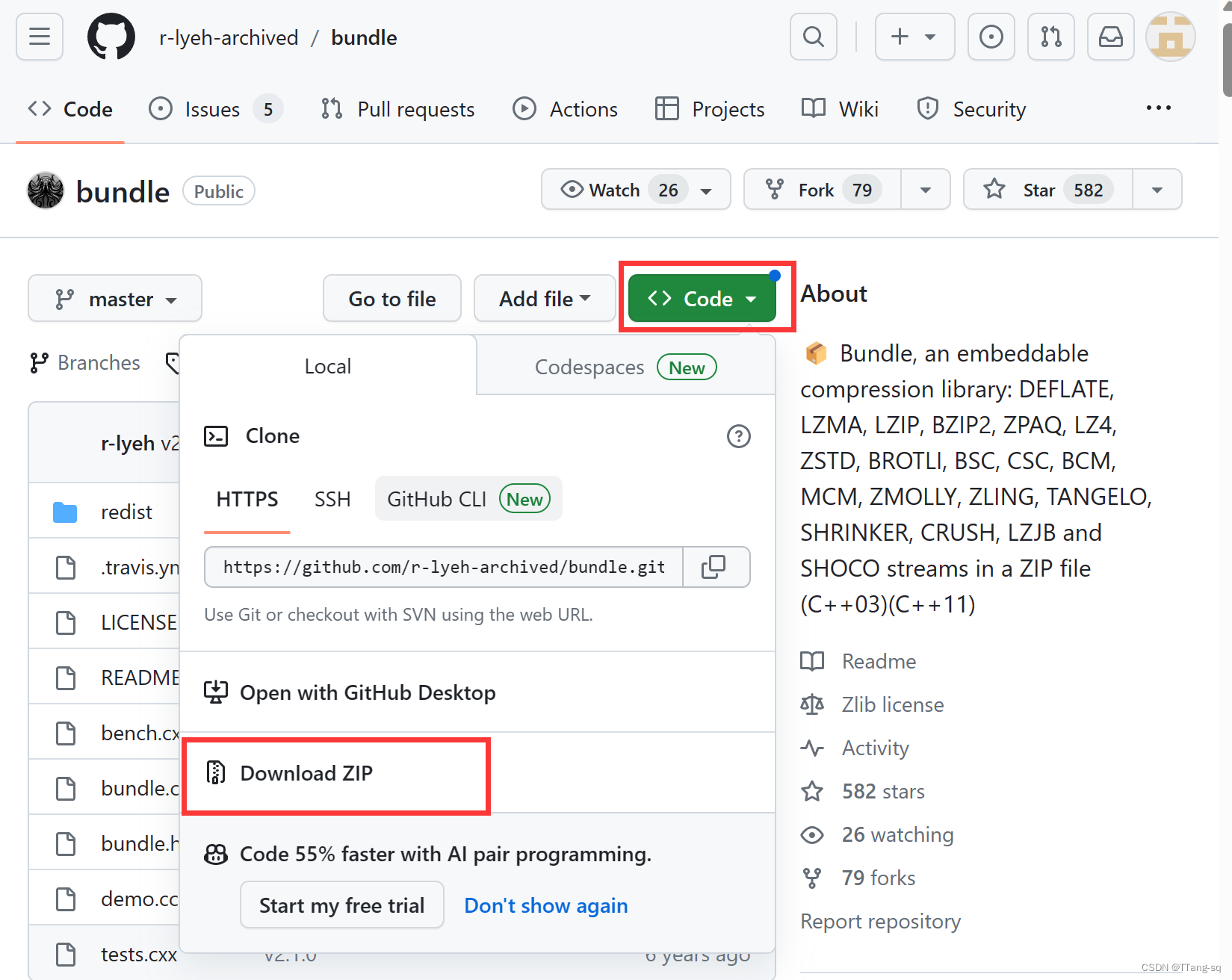1232x980 pixels.
Task: Click the Go to file button
Action: click(x=392, y=299)
